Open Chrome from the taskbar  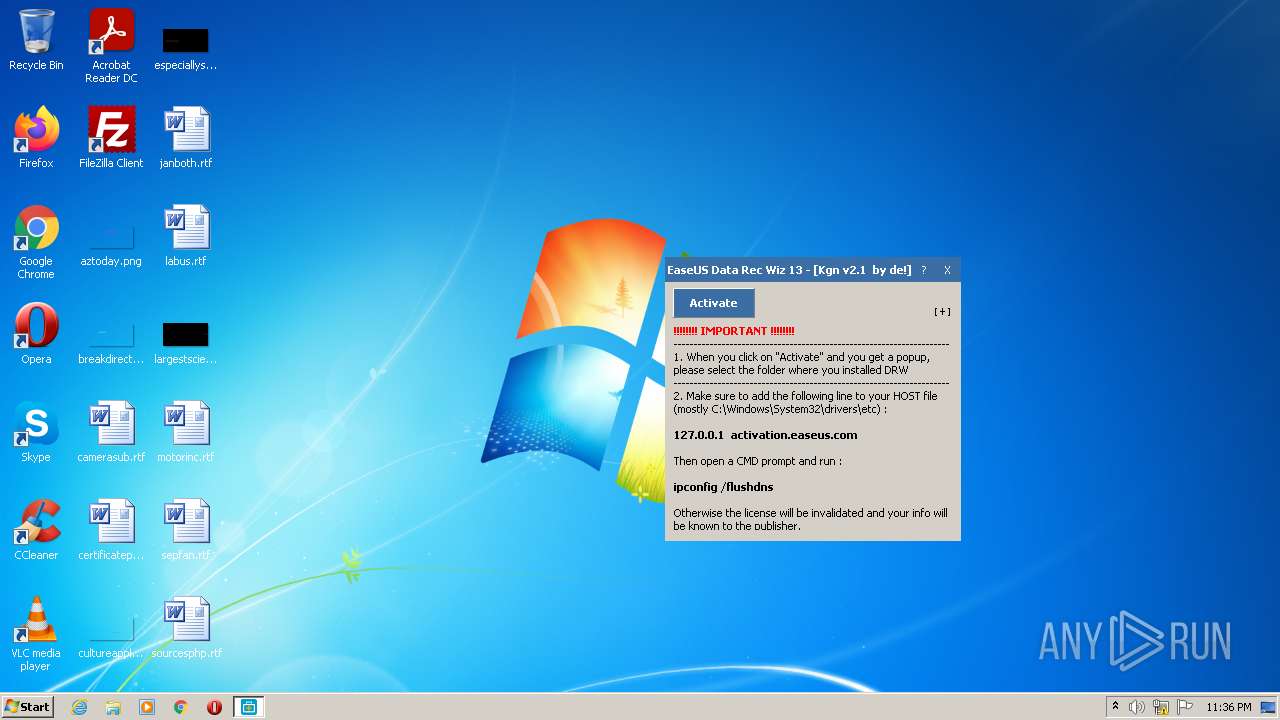point(181,707)
